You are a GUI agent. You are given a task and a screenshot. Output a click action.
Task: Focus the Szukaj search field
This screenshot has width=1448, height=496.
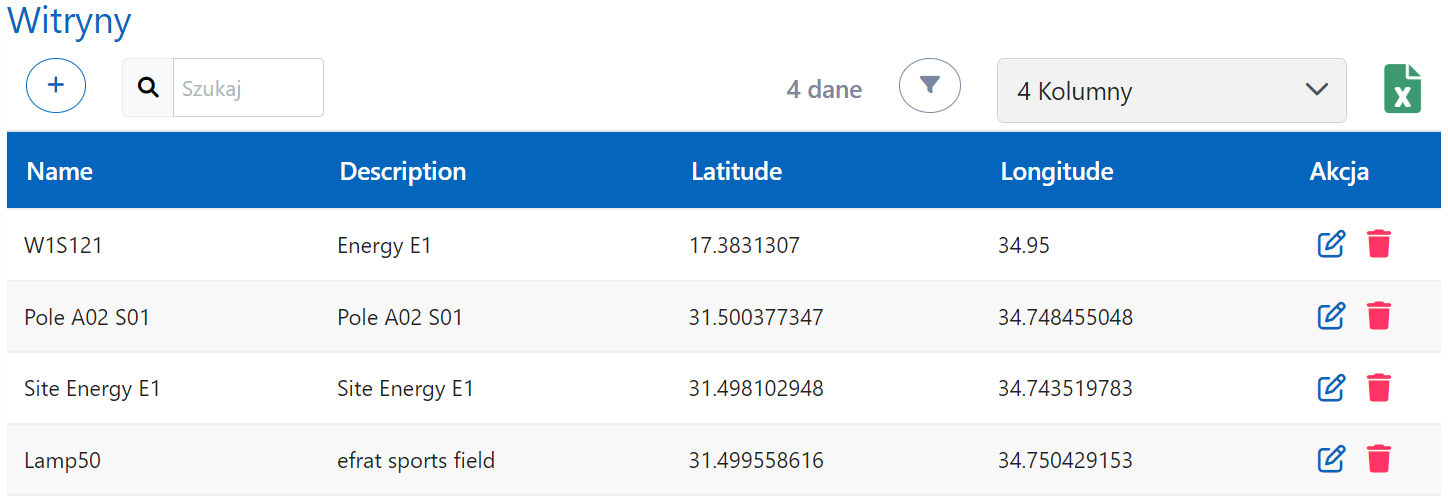(x=248, y=88)
